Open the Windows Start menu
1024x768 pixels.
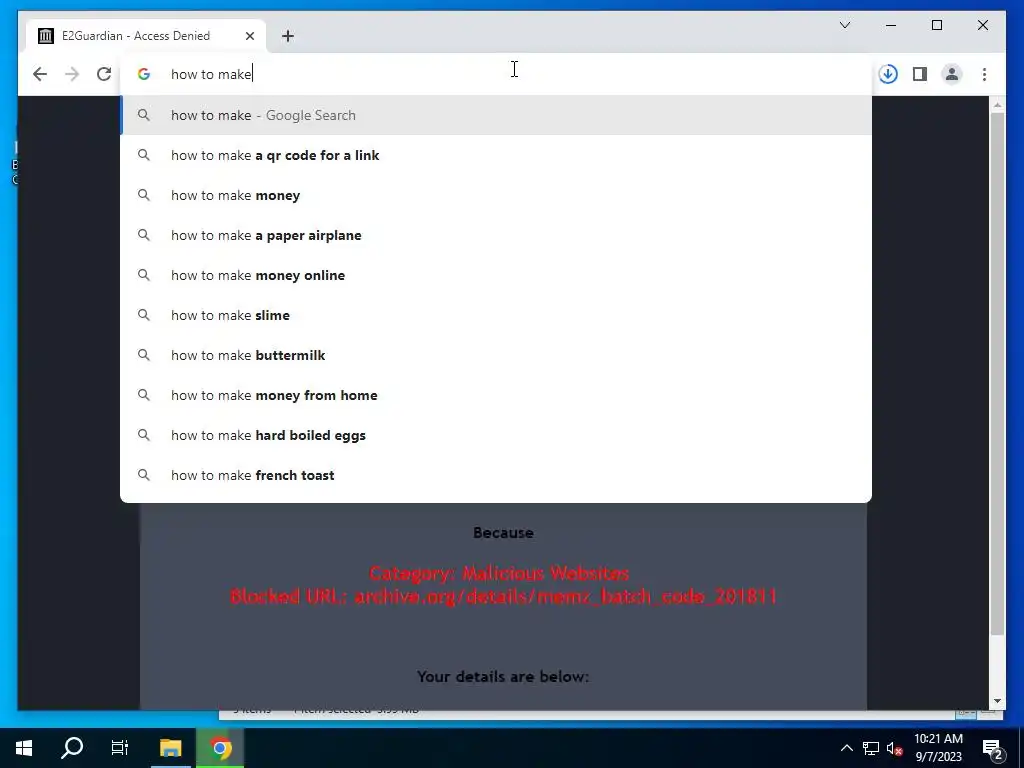pos(24,748)
